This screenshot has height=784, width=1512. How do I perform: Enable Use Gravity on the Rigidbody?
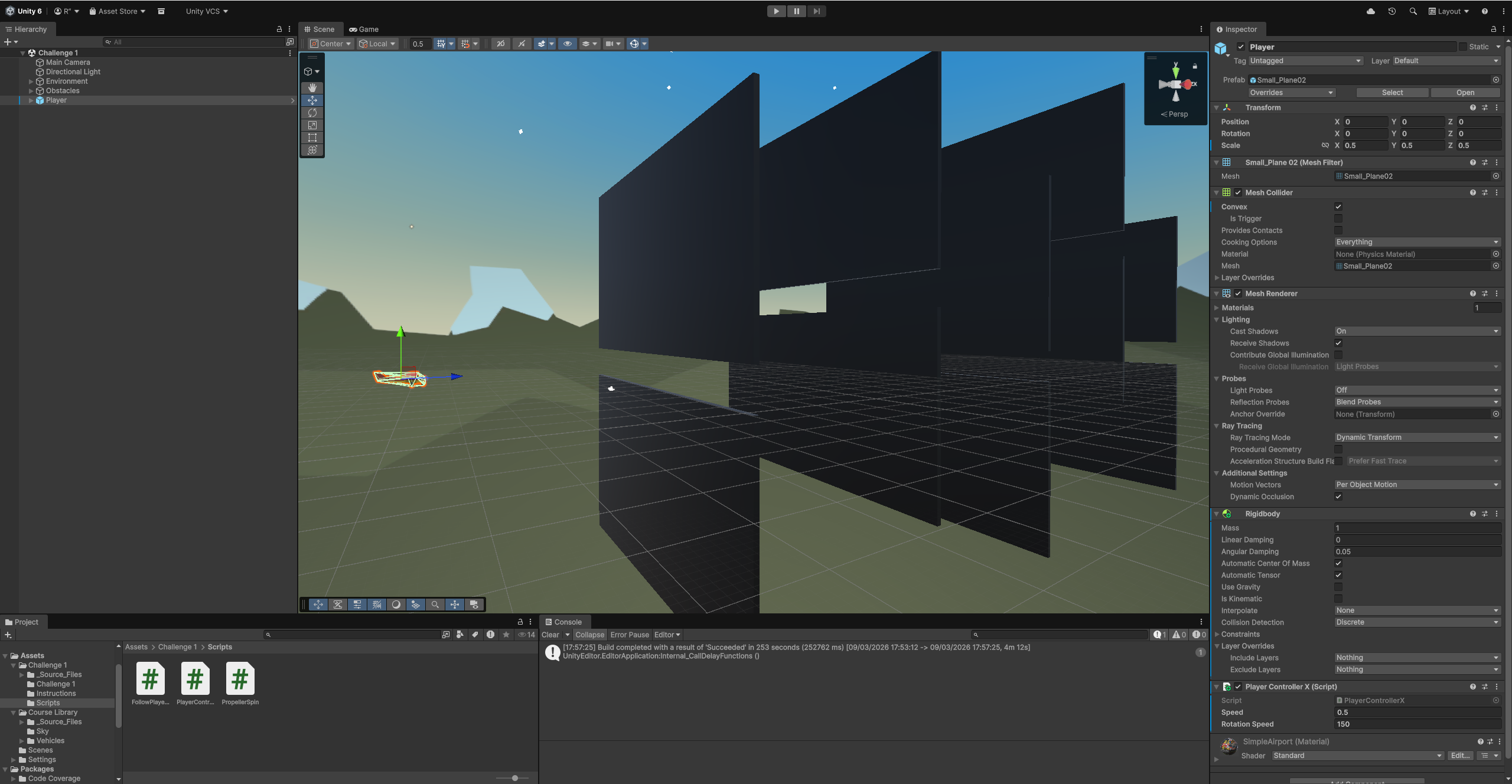click(x=1338, y=587)
